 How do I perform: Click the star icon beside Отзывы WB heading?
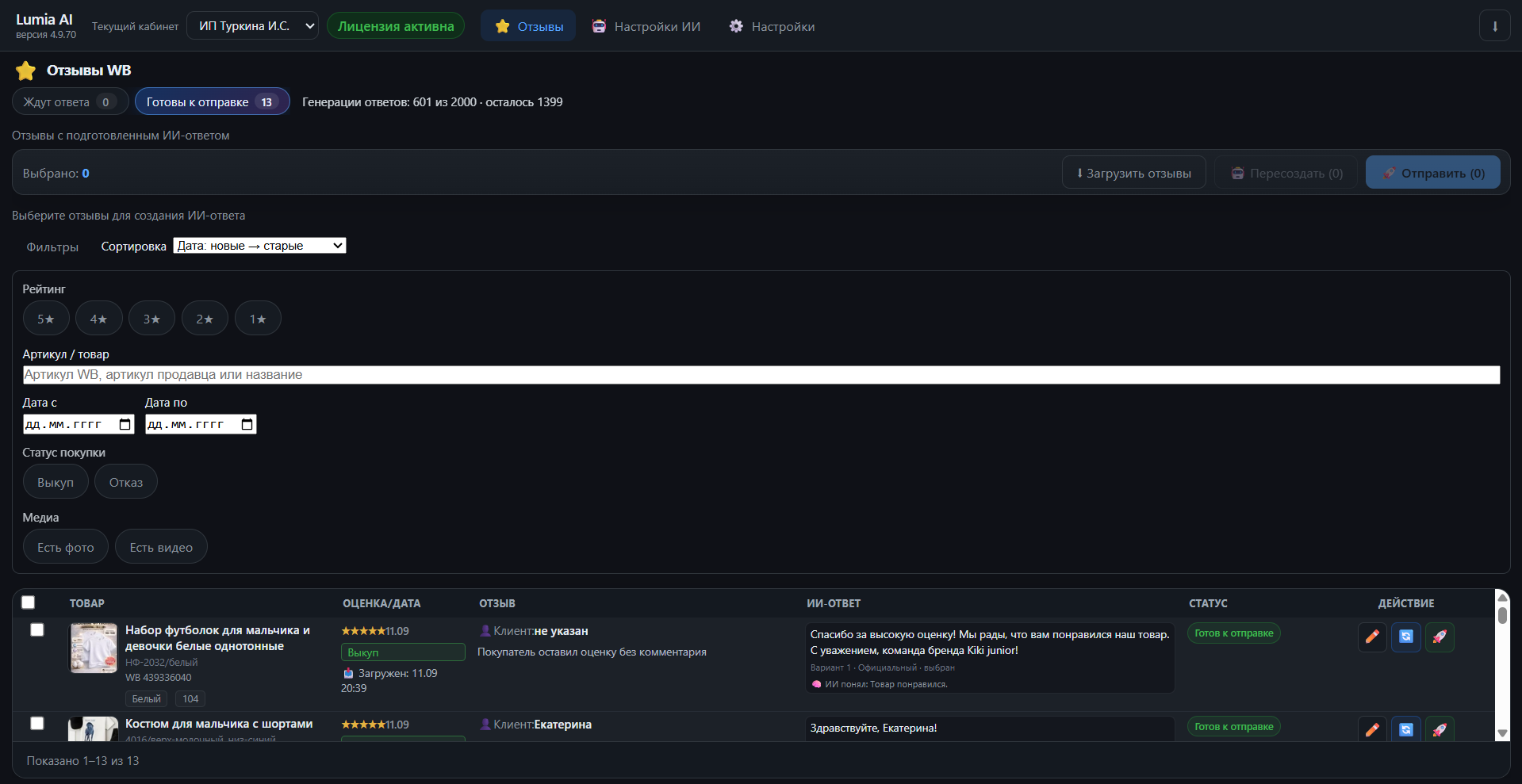point(25,71)
